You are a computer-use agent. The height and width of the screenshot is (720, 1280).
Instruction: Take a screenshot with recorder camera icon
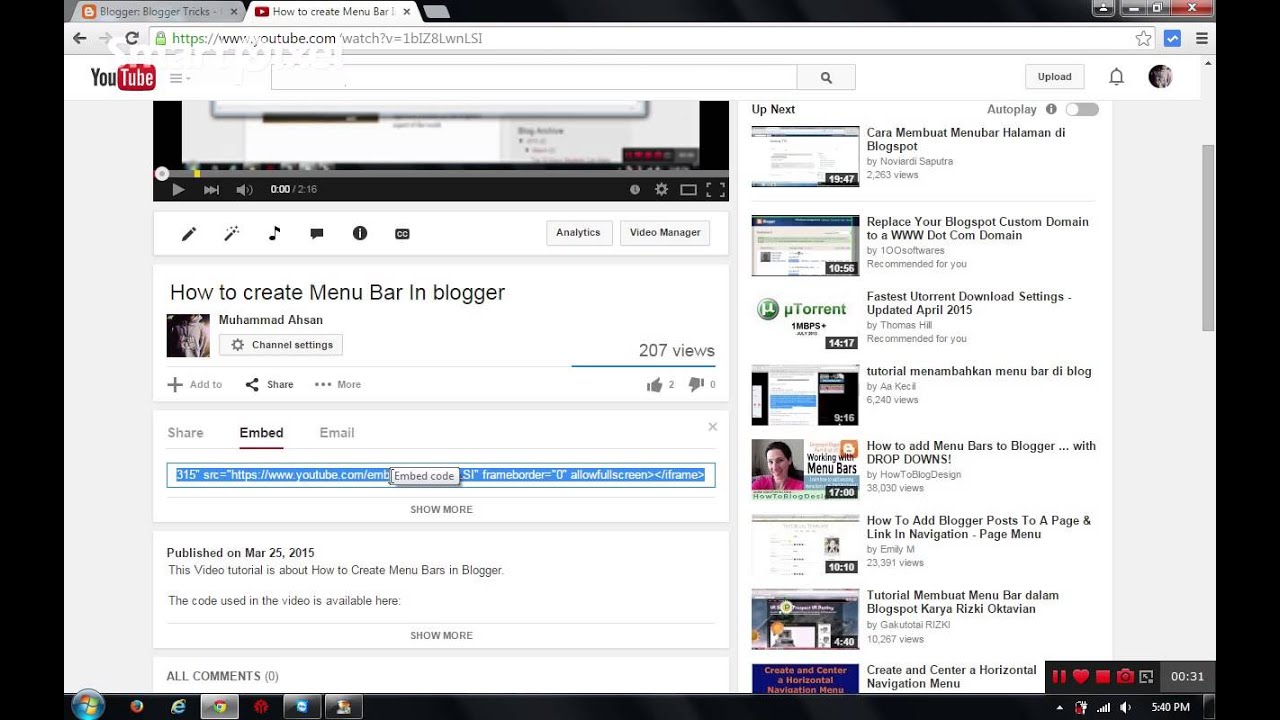[x=1125, y=677]
